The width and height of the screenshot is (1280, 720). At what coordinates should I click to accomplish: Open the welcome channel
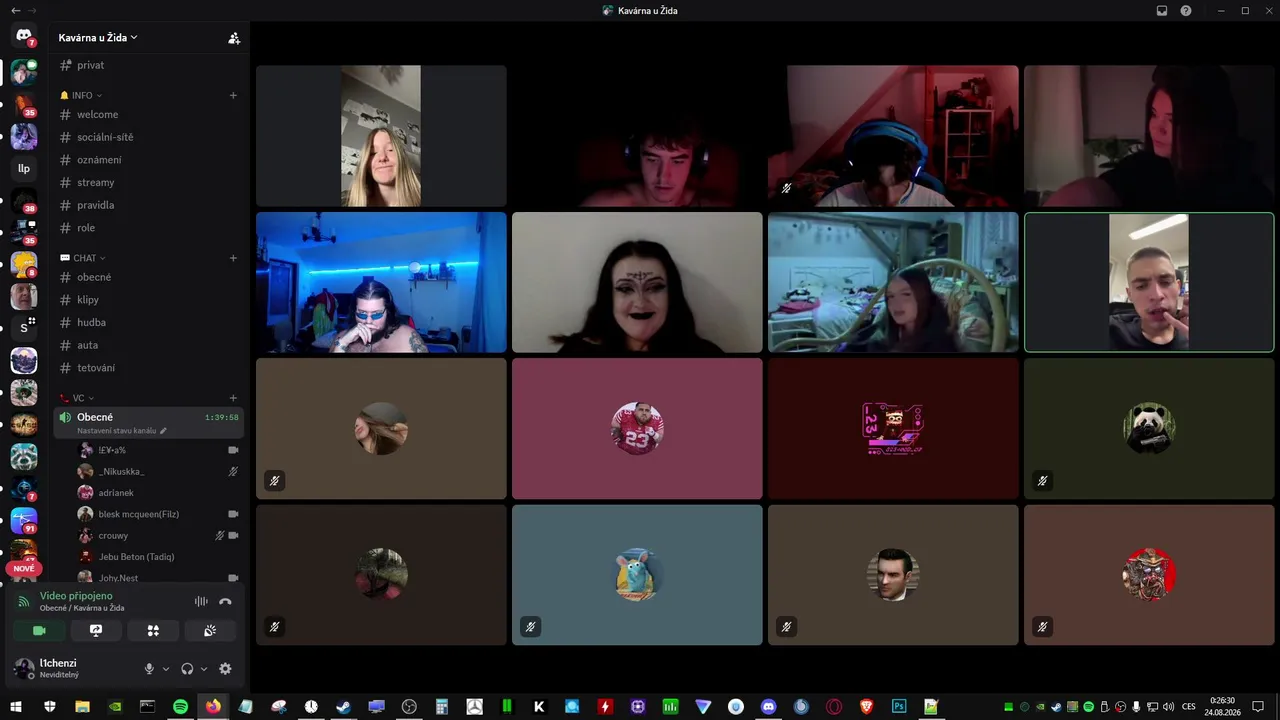pos(148,115)
